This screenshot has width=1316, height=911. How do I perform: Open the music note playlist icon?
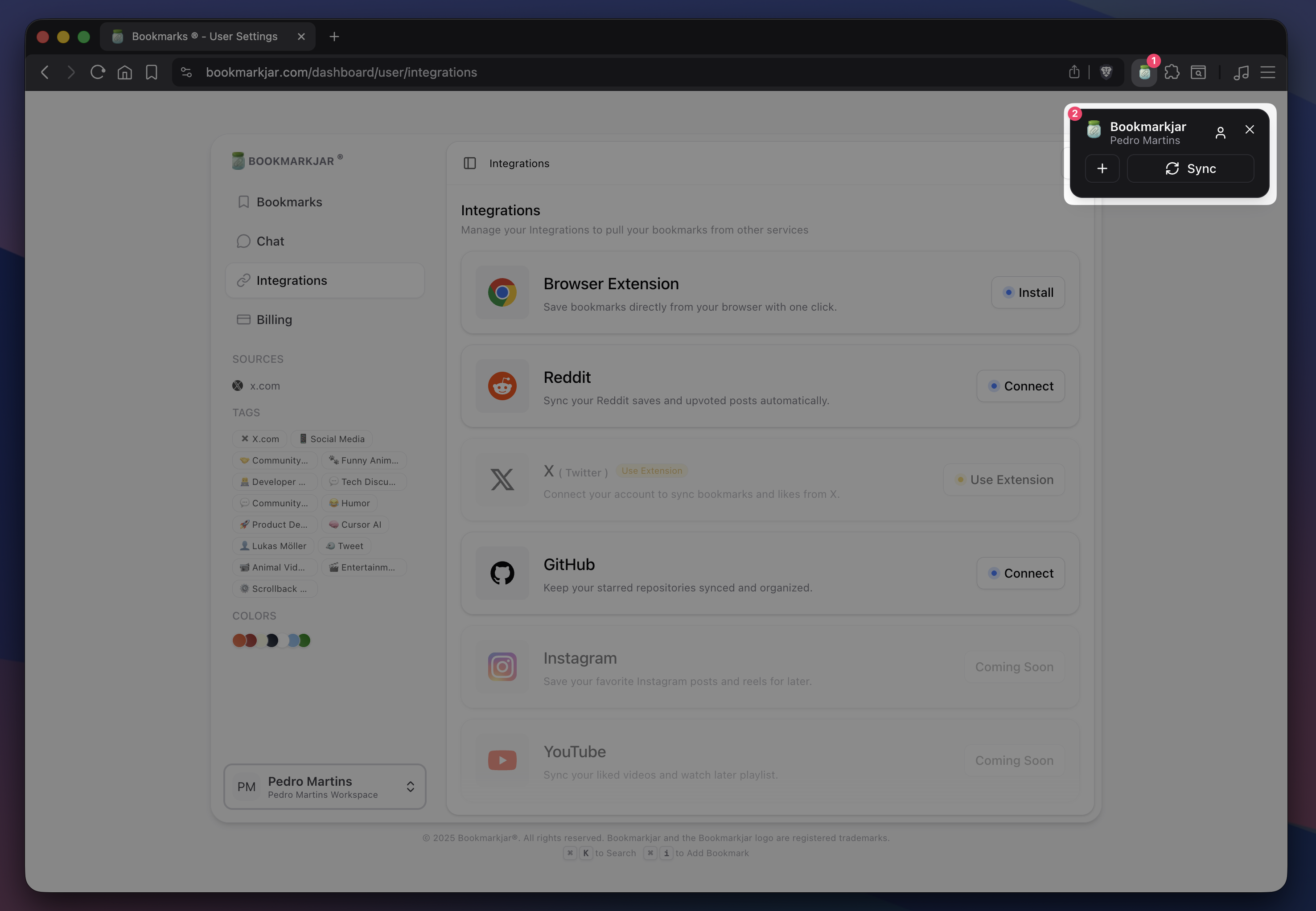click(1241, 73)
